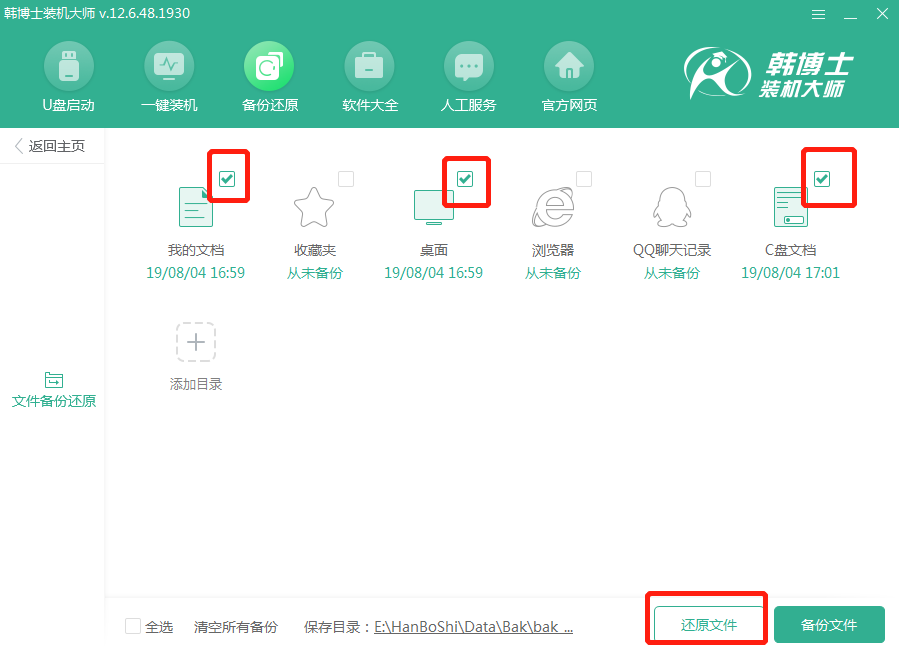Screen dimensions: 899x646
Task: Click 返回主页 to return home
Action: (x=52, y=145)
